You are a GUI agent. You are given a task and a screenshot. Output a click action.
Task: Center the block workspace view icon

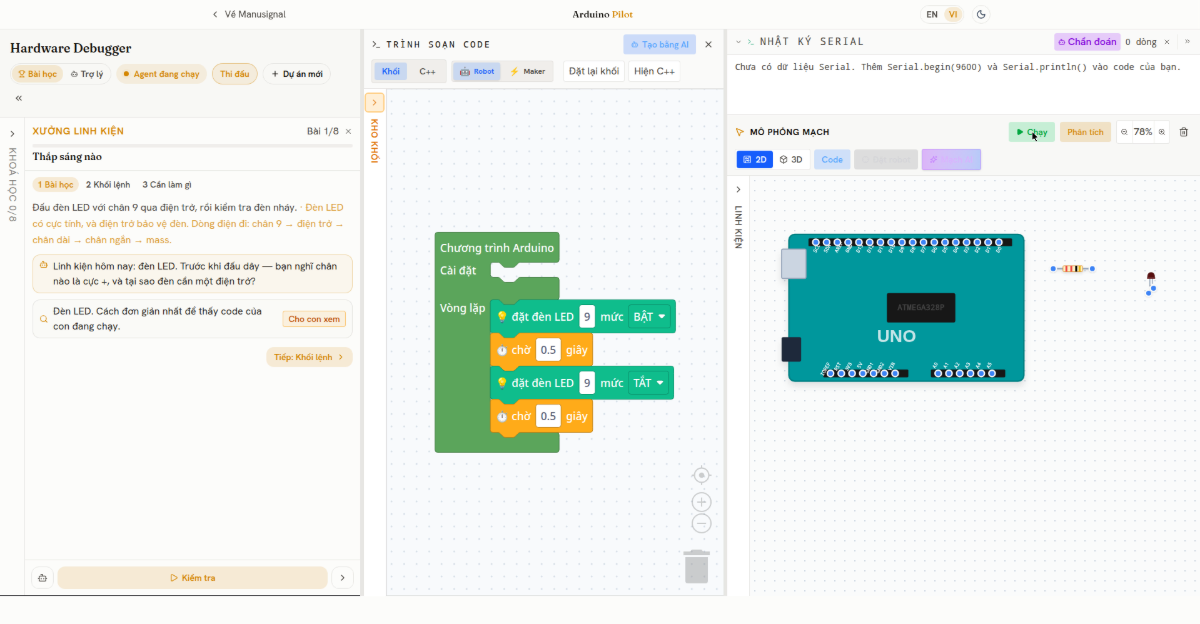point(701,475)
